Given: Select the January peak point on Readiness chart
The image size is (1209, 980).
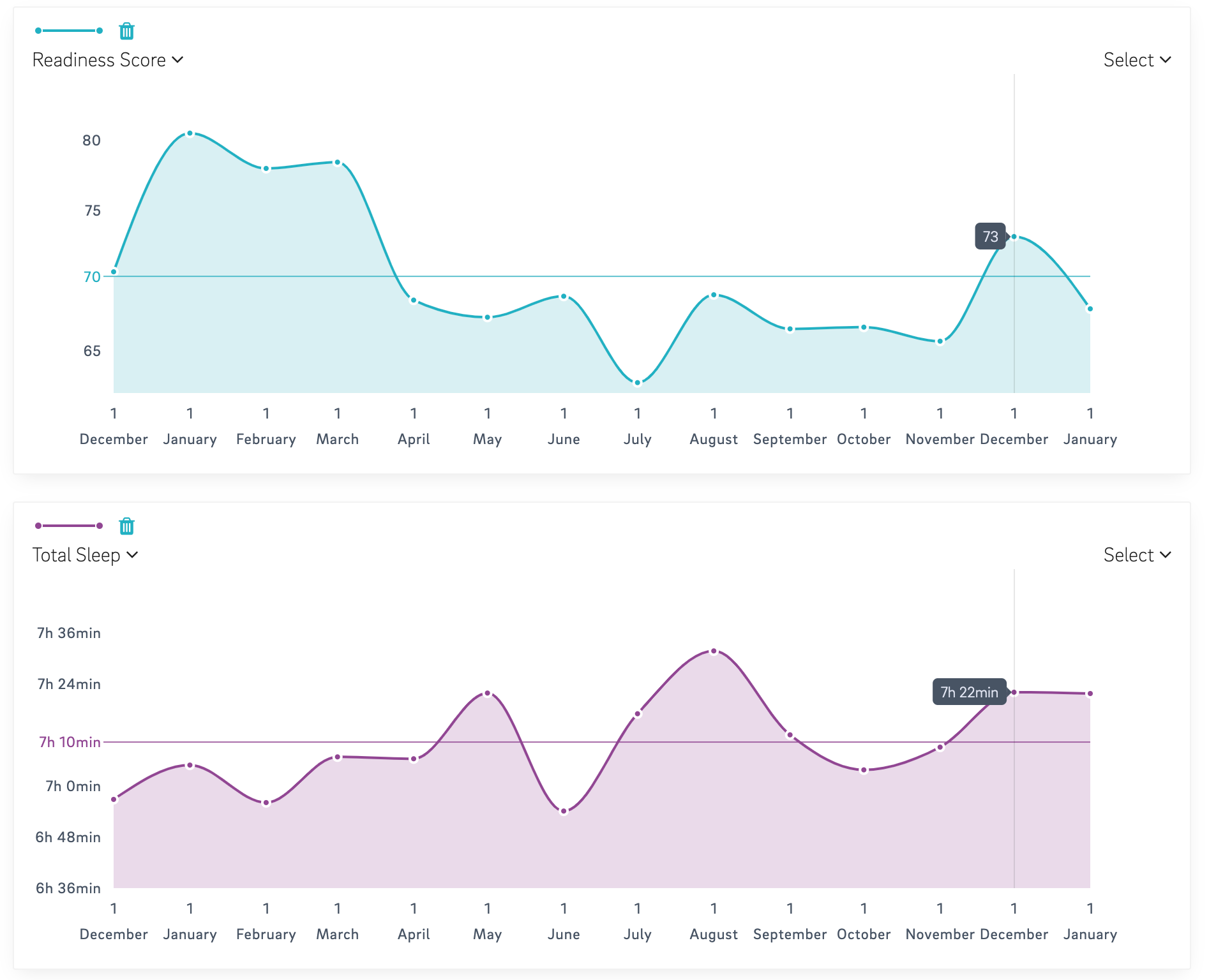Looking at the screenshot, I should pos(190,133).
